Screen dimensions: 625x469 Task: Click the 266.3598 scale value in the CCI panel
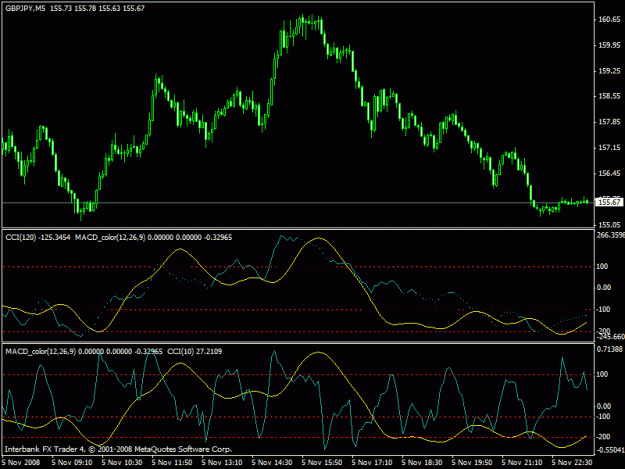click(610, 235)
